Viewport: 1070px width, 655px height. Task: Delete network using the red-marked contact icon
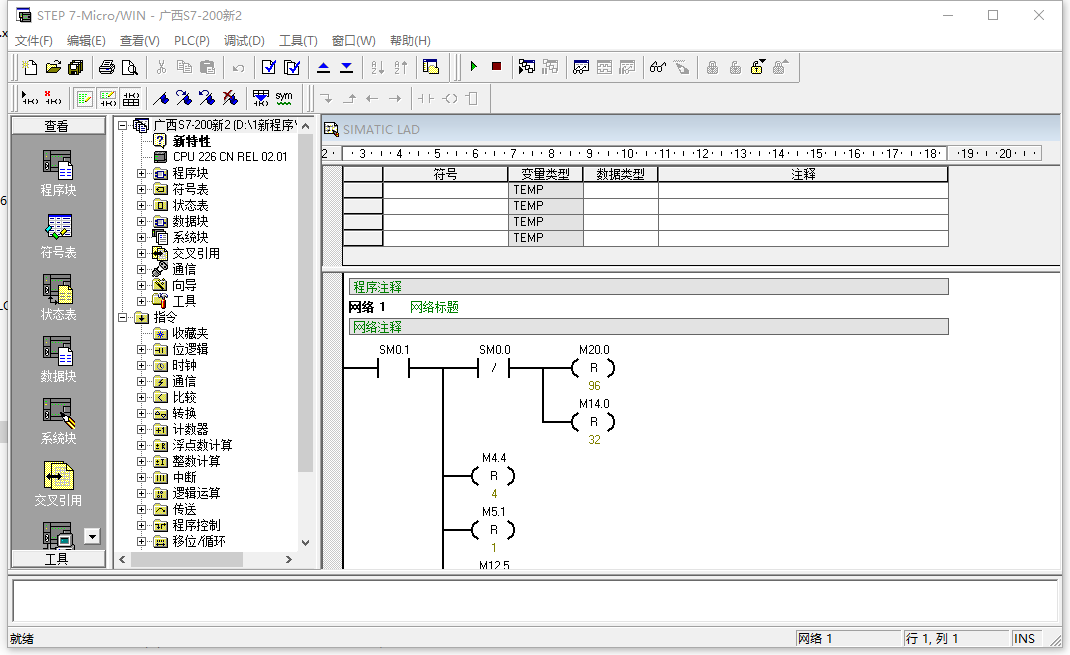[x=53, y=98]
